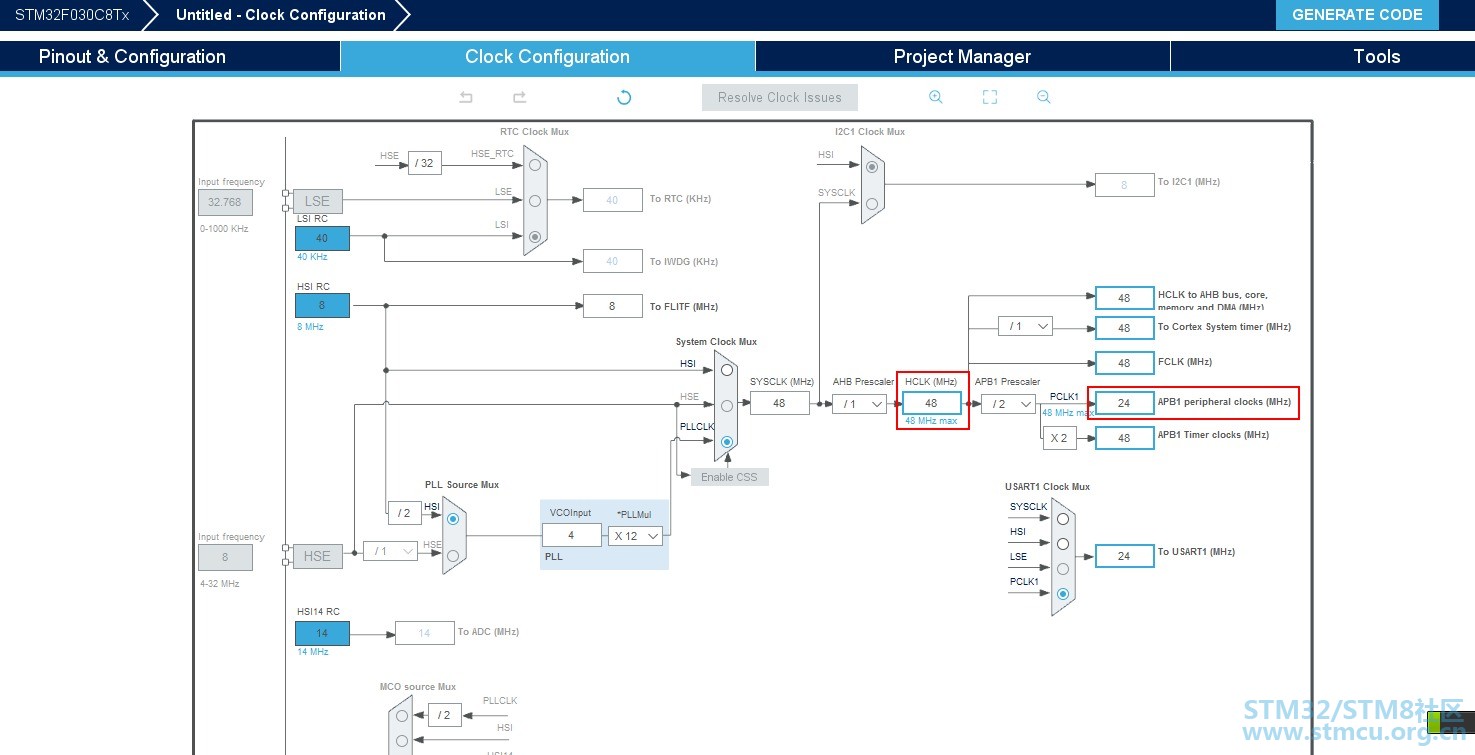Click the HSE oscillator block

click(317, 556)
